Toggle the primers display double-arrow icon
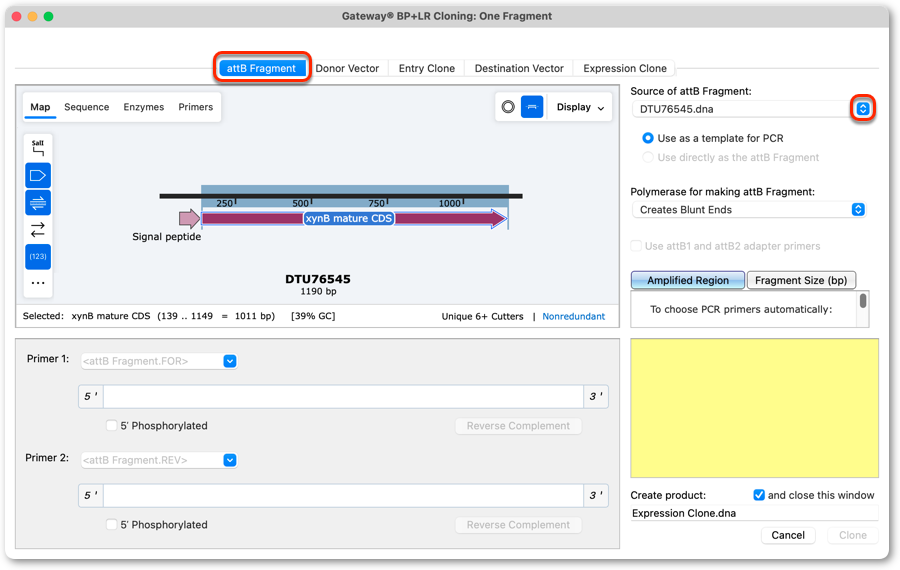 click(38, 203)
